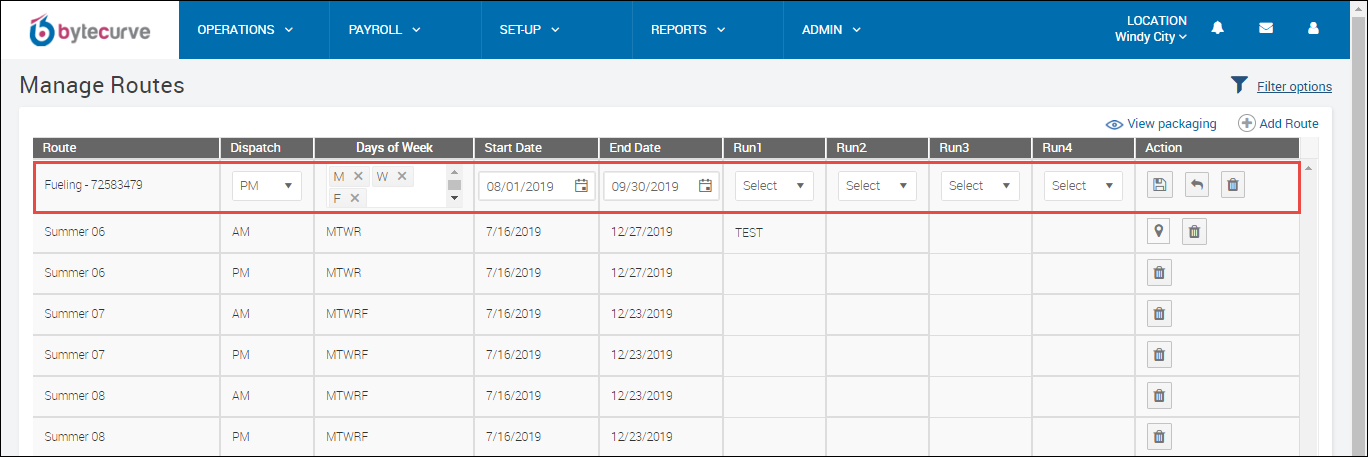Open the End Date calendar picker icon
1368x457 pixels.
[x=705, y=186]
